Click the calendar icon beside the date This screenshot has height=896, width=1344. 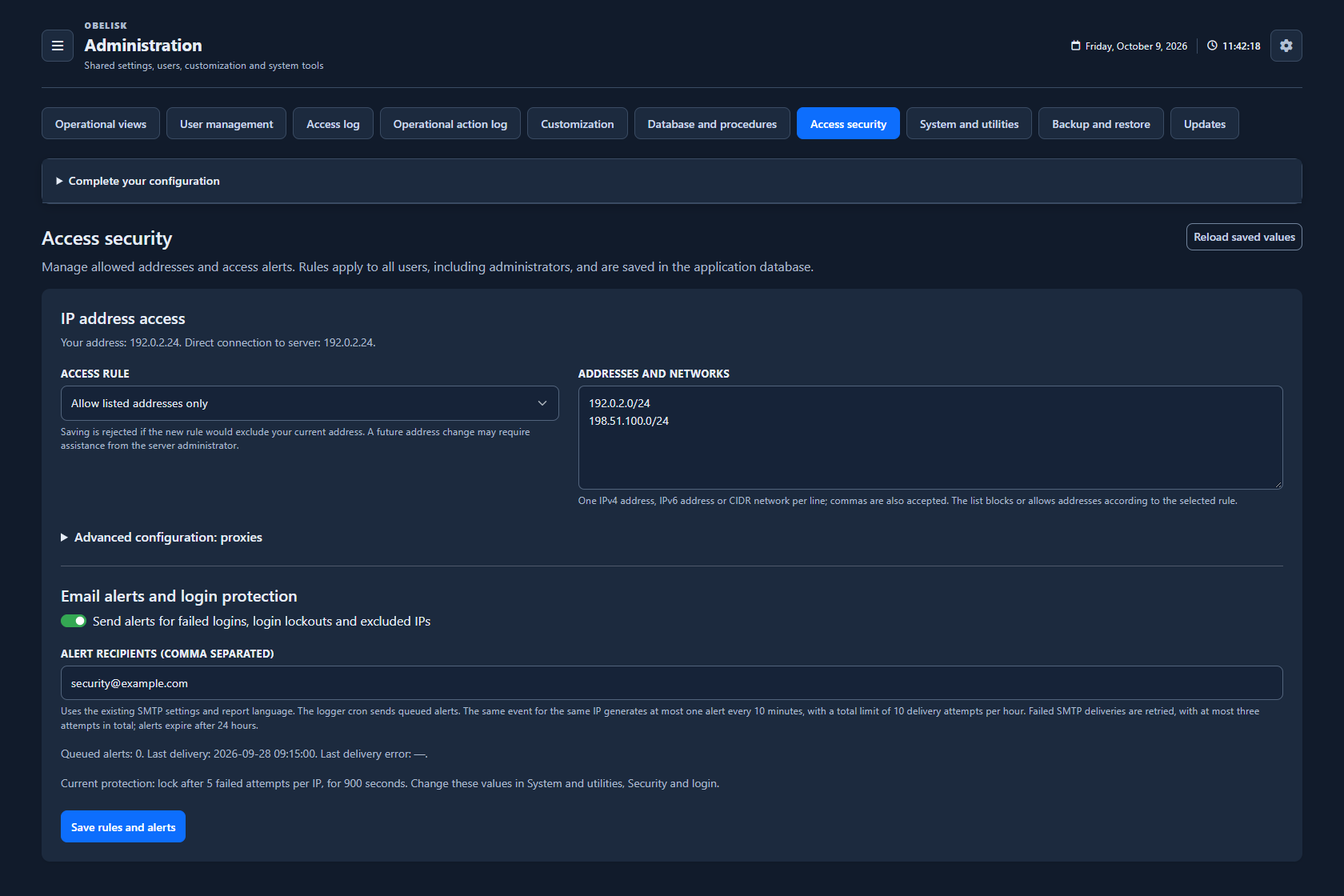pos(1076,46)
